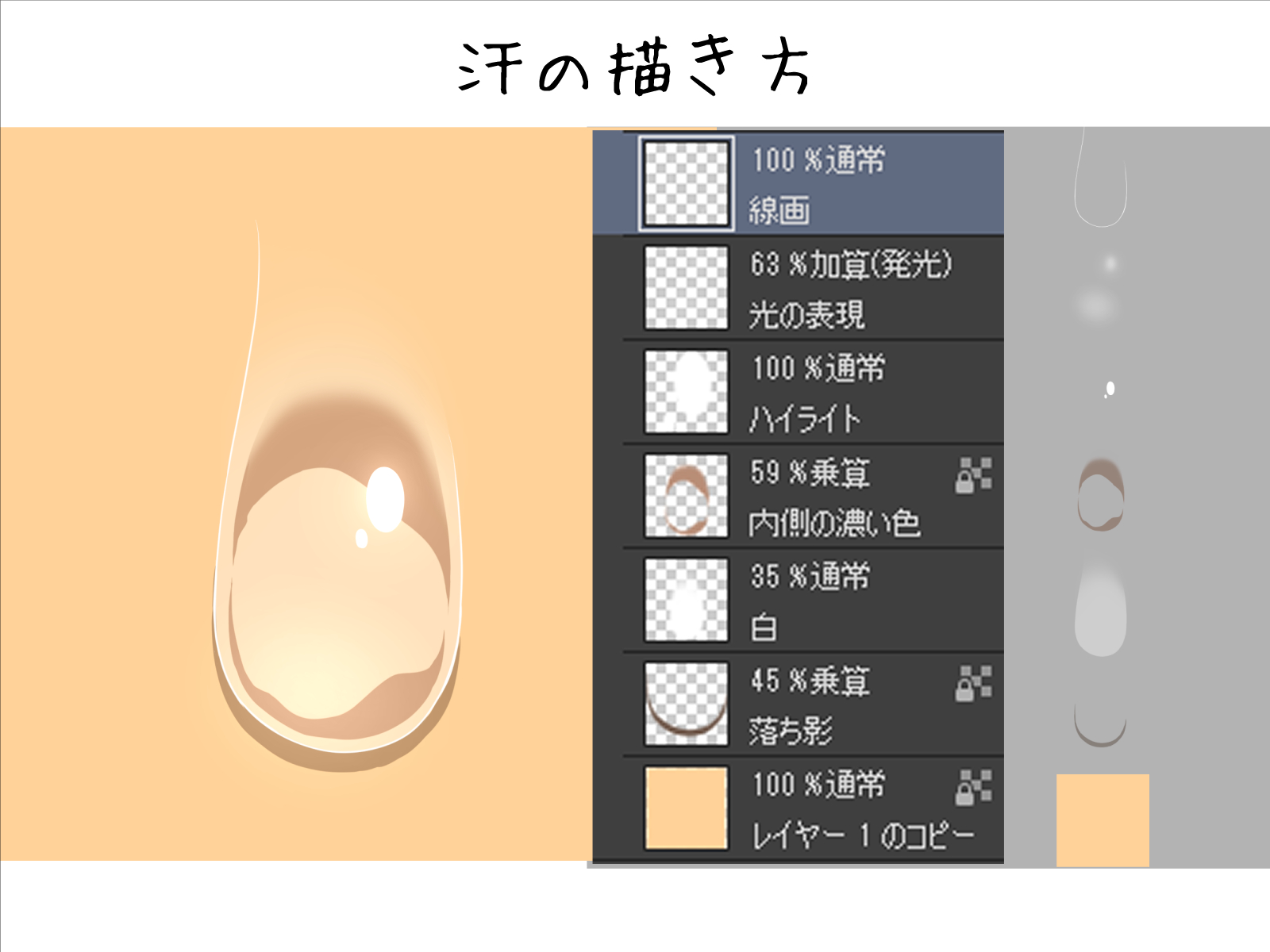Click the lock transparency icon on 内側の濃い色 layer
This screenshot has width=1270, height=952.
(974, 474)
